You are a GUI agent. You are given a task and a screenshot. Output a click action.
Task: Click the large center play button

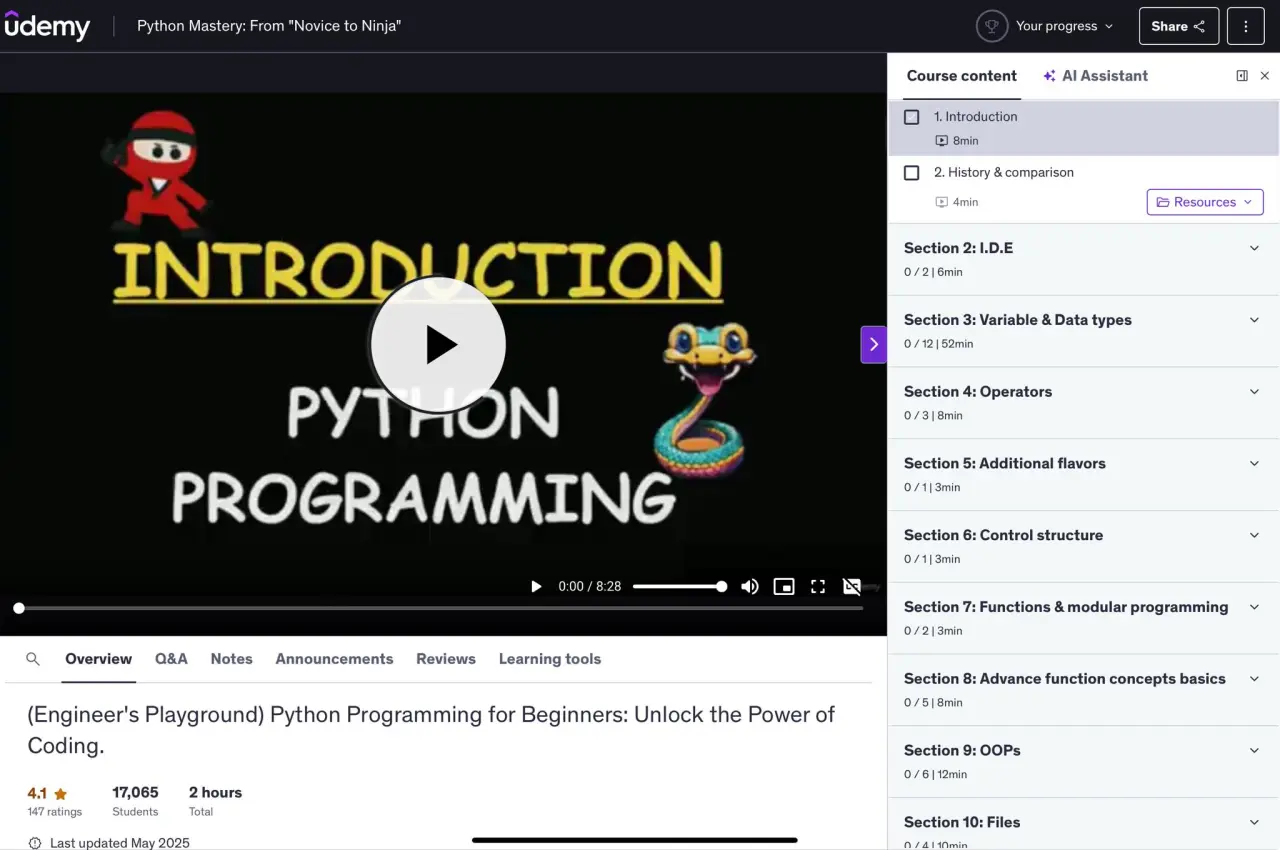pyautogui.click(x=438, y=344)
